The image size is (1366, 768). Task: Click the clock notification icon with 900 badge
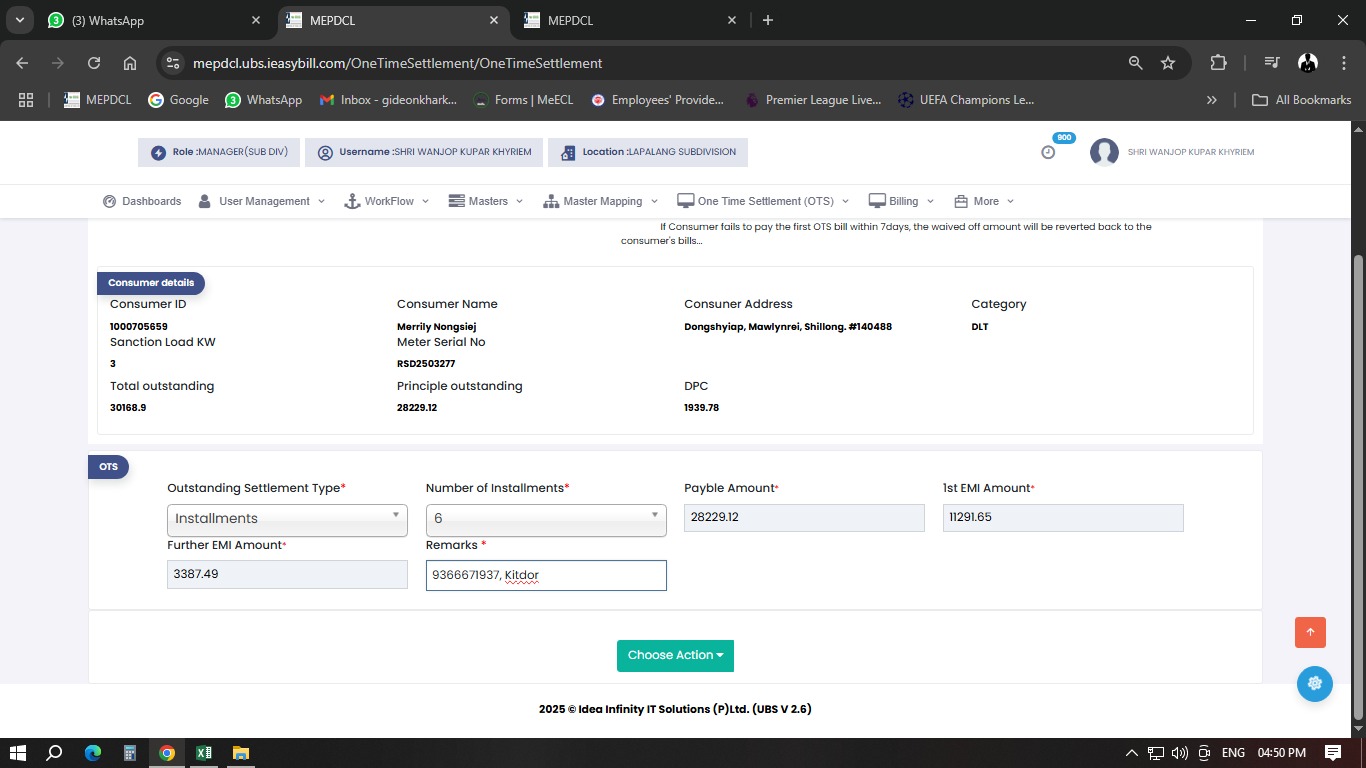click(x=1048, y=152)
